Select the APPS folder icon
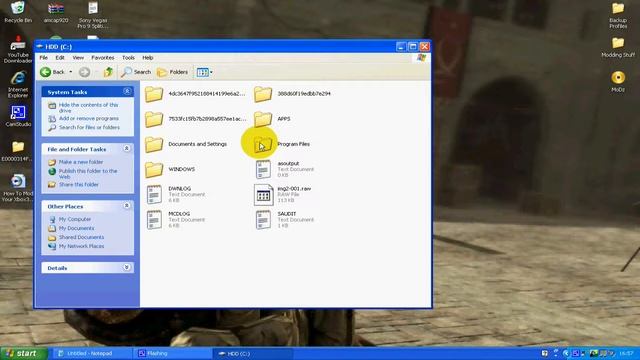The height and width of the screenshot is (360, 640). point(263,119)
